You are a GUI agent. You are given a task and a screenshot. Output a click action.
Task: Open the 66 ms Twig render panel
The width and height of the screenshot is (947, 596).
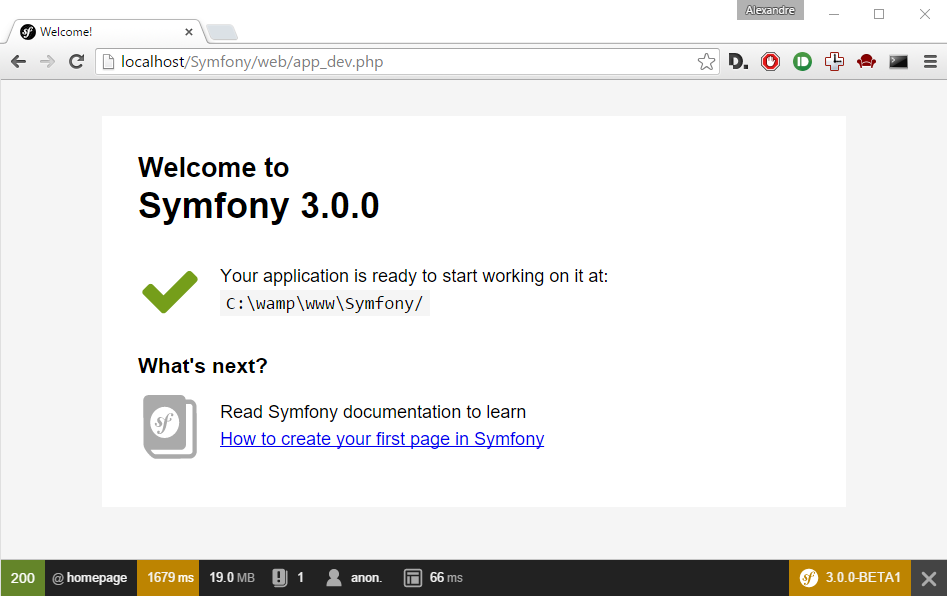433,578
